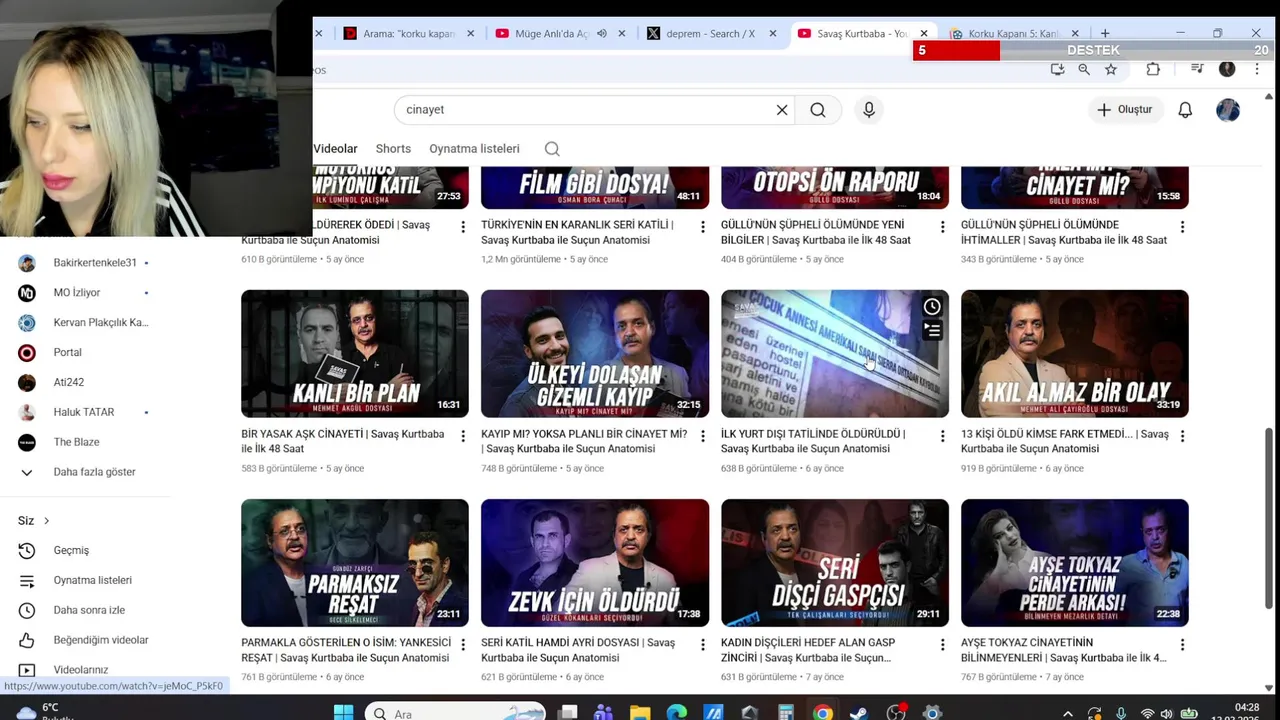Open 'ZEVK İÇİN ÖLDÜRDÜ' video thumbnail
Screen dimensions: 1280x720
[x=595, y=563]
